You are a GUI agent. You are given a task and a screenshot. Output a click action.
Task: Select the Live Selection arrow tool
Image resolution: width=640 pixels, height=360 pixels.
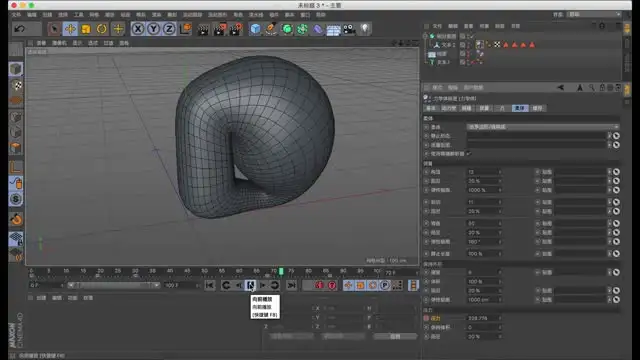tap(54, 29)
